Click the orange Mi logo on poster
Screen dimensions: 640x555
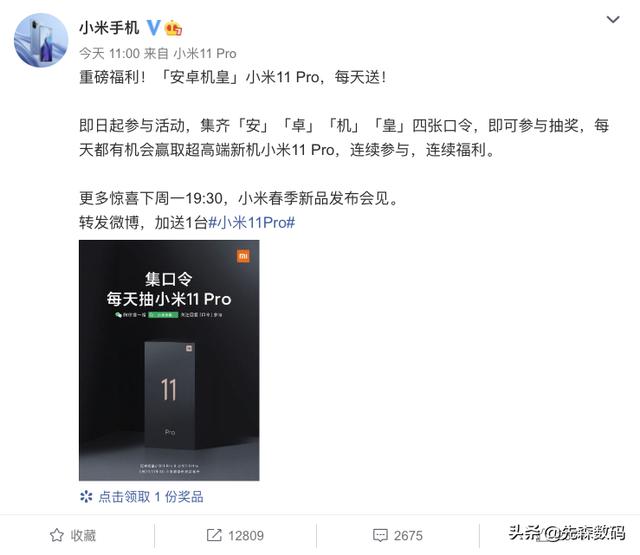pos(243,256)
